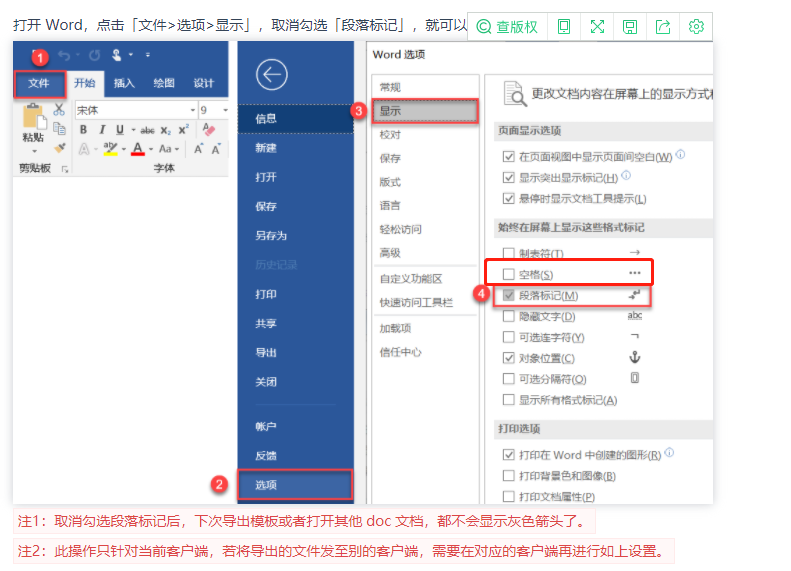The width and height of the screenshot is (791, 571).
Task: Uncheck the 段落标记(M) checkbox
Action: click(x=508, y=295)
